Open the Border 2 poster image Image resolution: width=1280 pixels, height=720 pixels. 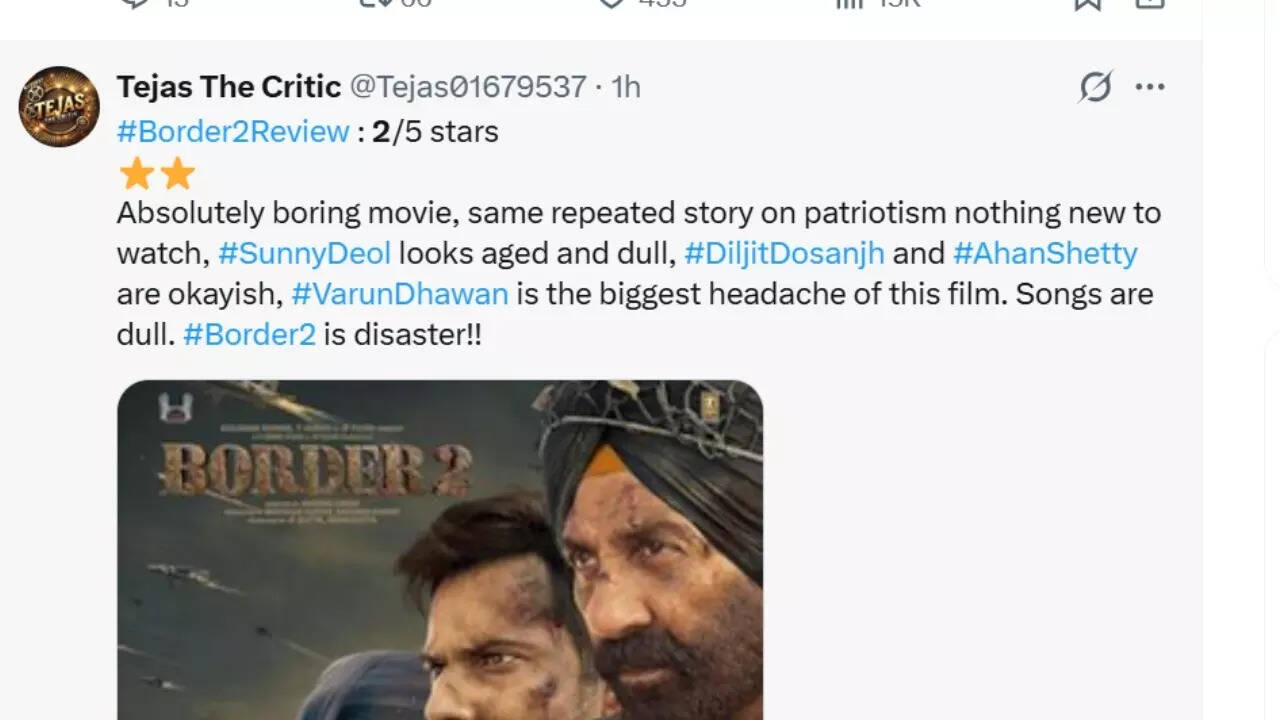coord(440,550)
